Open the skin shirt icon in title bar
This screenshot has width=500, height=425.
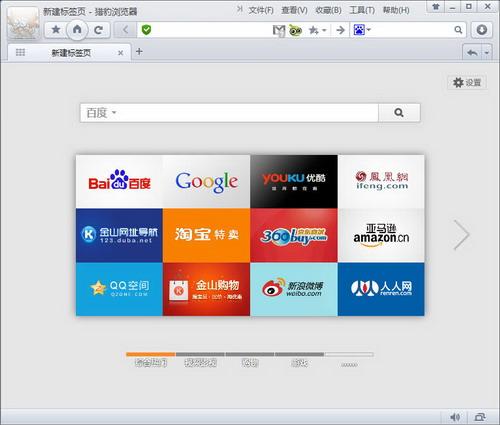435,7
